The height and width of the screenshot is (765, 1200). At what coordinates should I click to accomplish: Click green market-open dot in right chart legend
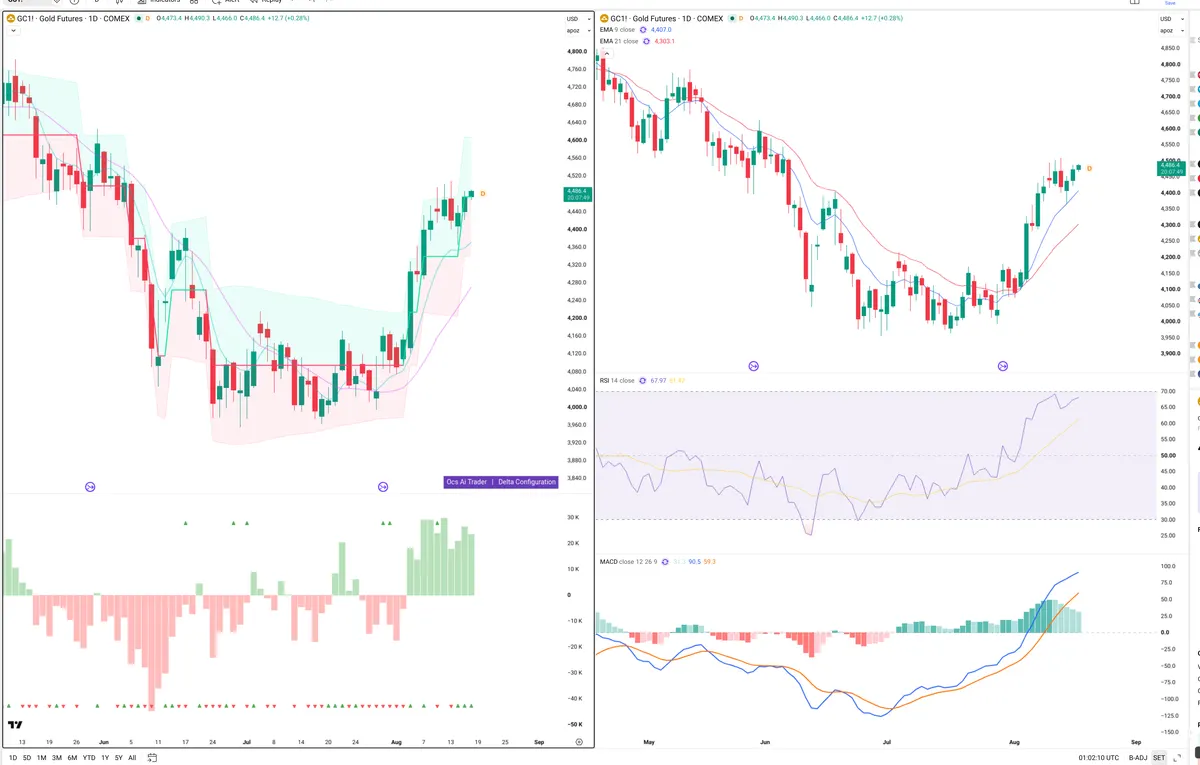tap(731, 18)
